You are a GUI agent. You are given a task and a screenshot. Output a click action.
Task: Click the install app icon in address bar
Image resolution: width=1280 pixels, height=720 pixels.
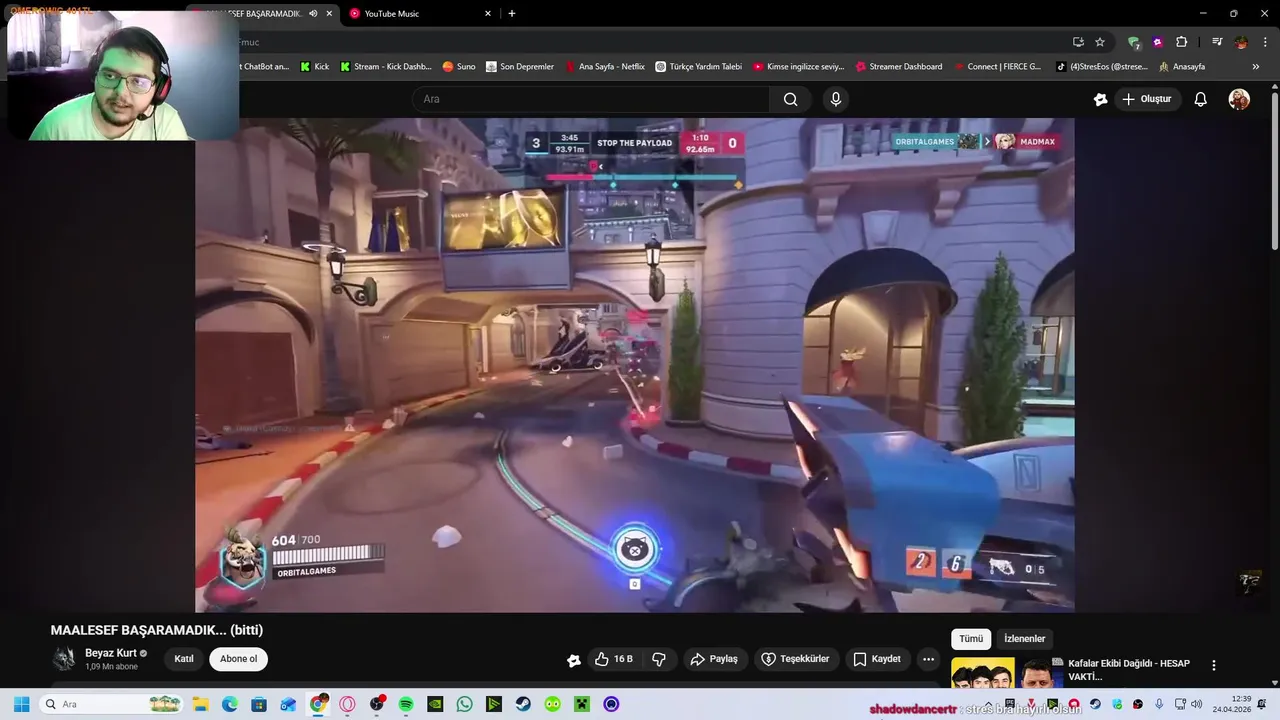[1078, 42]
